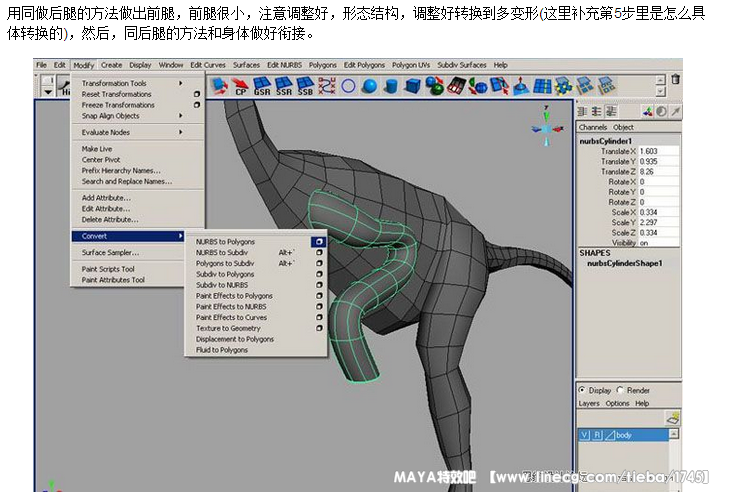Create a cylinder from the shelf
Screen dimensions: 743x494
click(391, 86)
